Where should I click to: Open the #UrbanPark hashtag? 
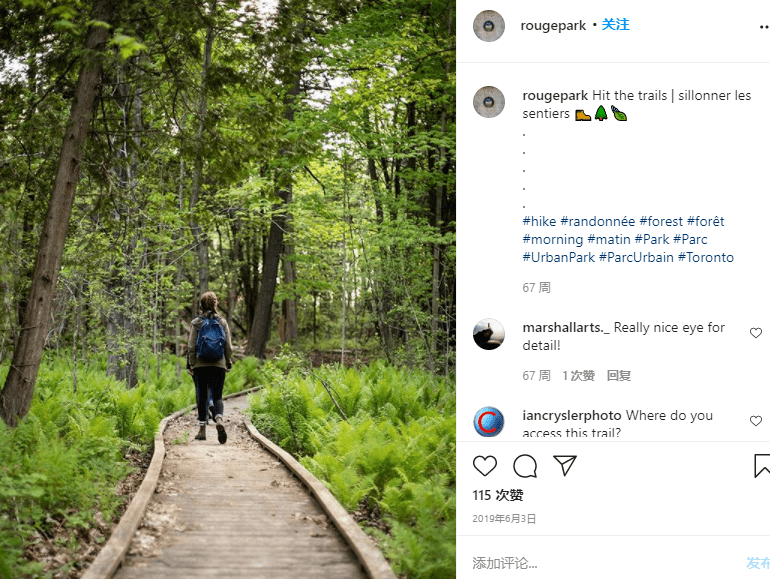[x=559, y=257]
